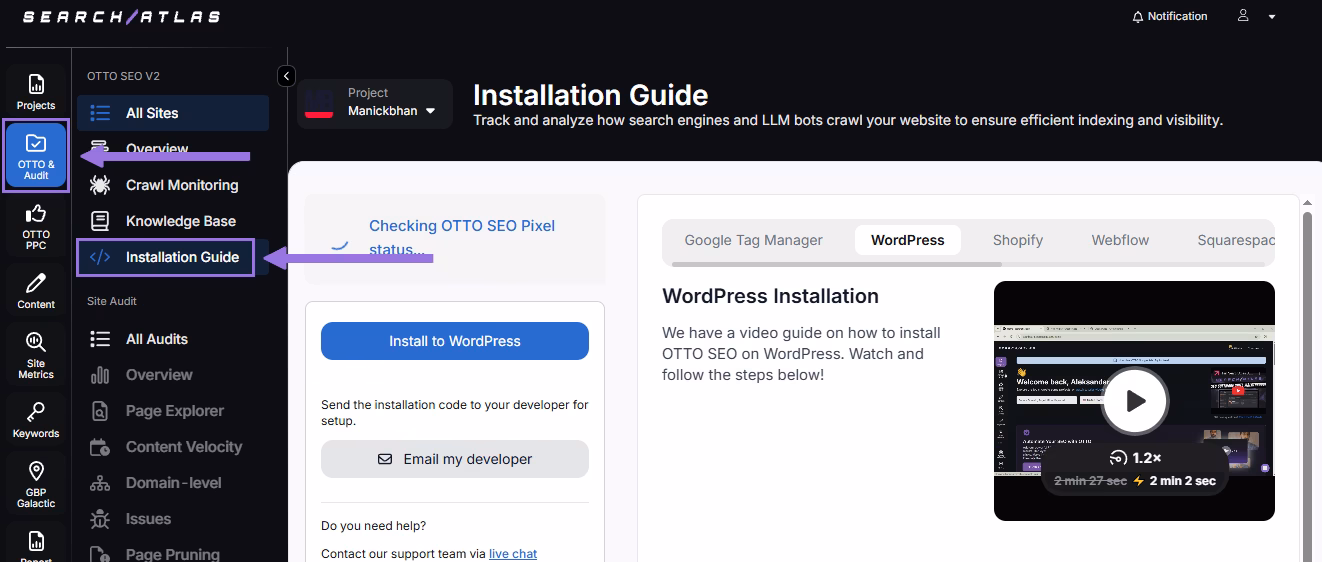Collapse the sidebar with the chevron button
Image resolution: width=1322 pixels, height=562 pixels.
pos(286,76)
